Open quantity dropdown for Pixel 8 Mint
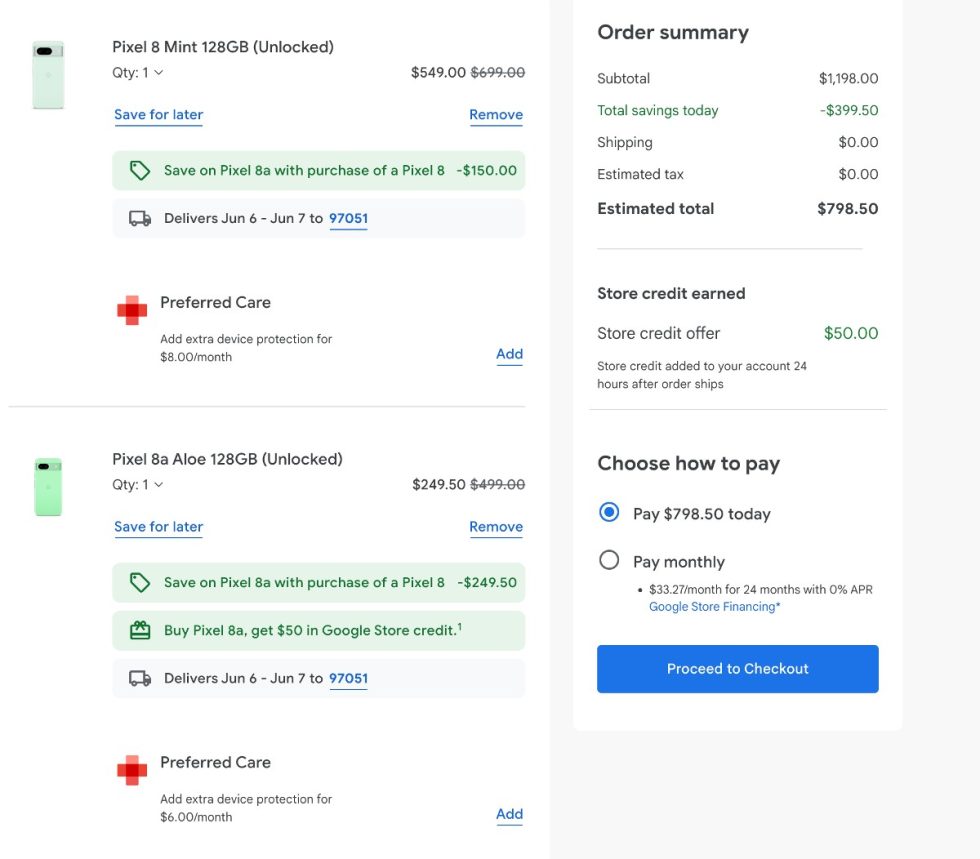The image size is (980, 859). pos(139,72)
